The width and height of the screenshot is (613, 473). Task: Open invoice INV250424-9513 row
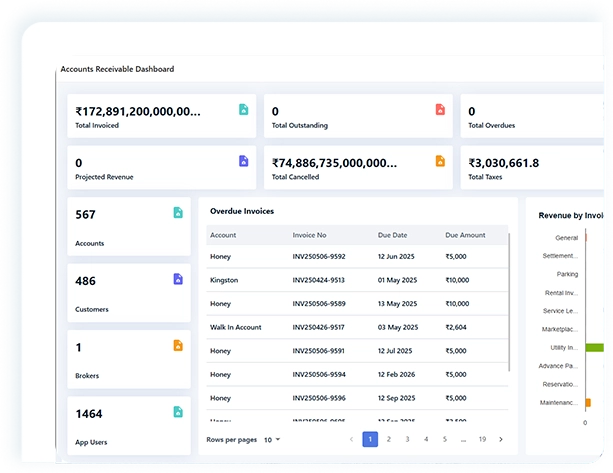point(318,280)
